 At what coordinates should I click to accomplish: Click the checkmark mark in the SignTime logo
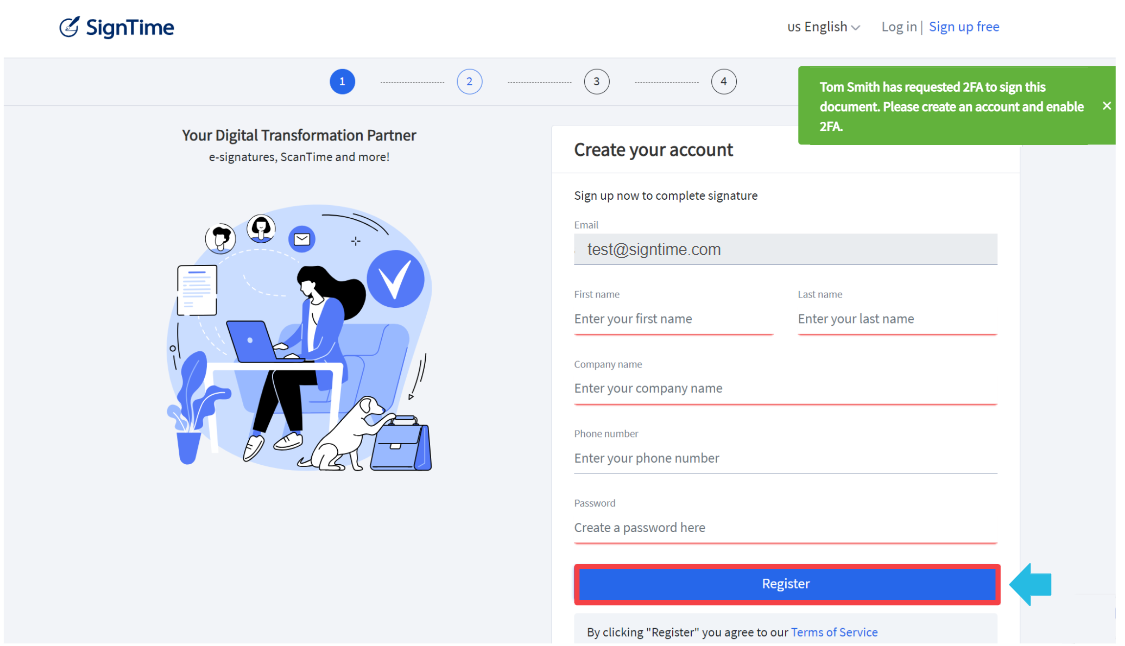68,25
